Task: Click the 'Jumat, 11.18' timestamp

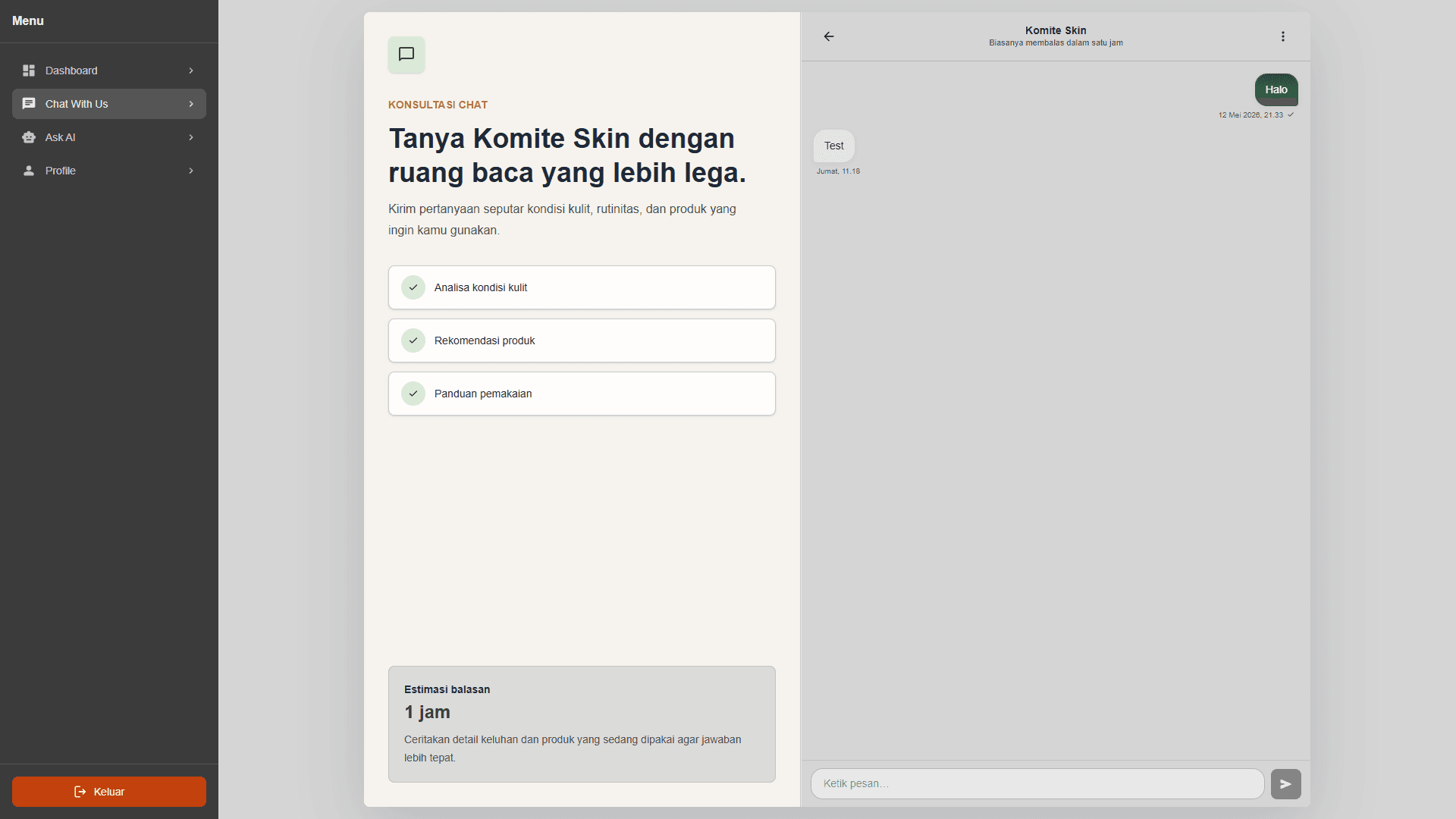Action: coord(838,171)
